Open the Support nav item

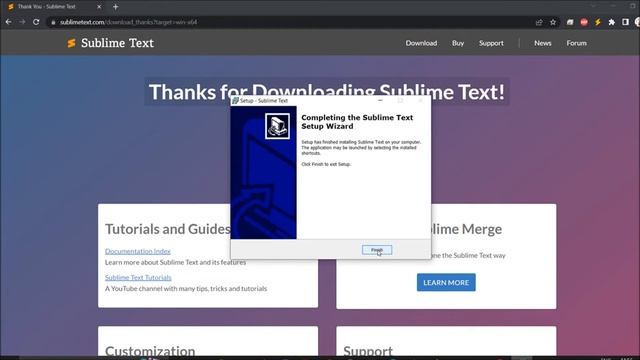(491, 43)
